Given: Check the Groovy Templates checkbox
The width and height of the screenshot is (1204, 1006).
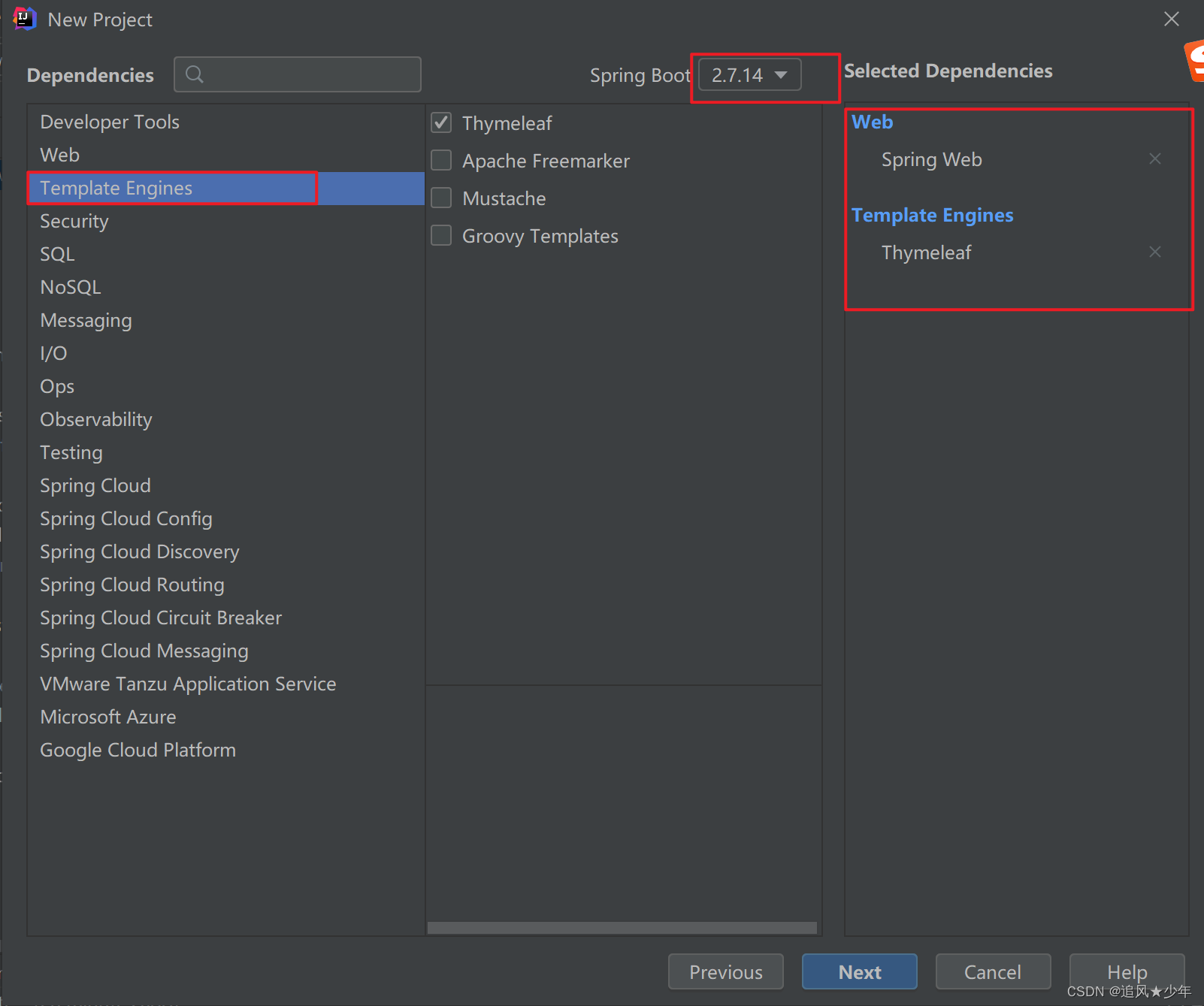Looking at the screenshot, I should pos(441,235).
